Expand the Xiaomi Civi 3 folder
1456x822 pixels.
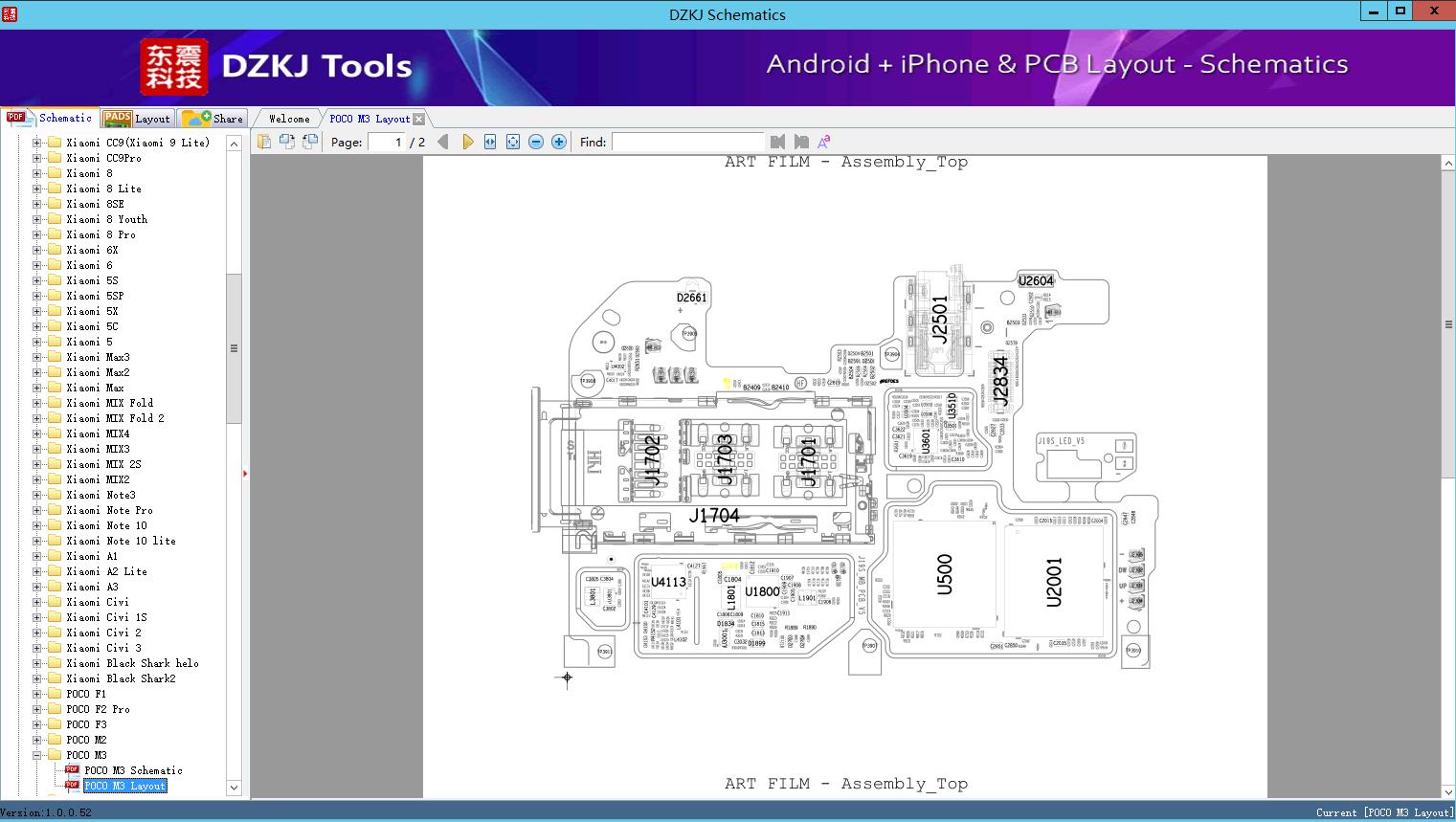point(37,648)
